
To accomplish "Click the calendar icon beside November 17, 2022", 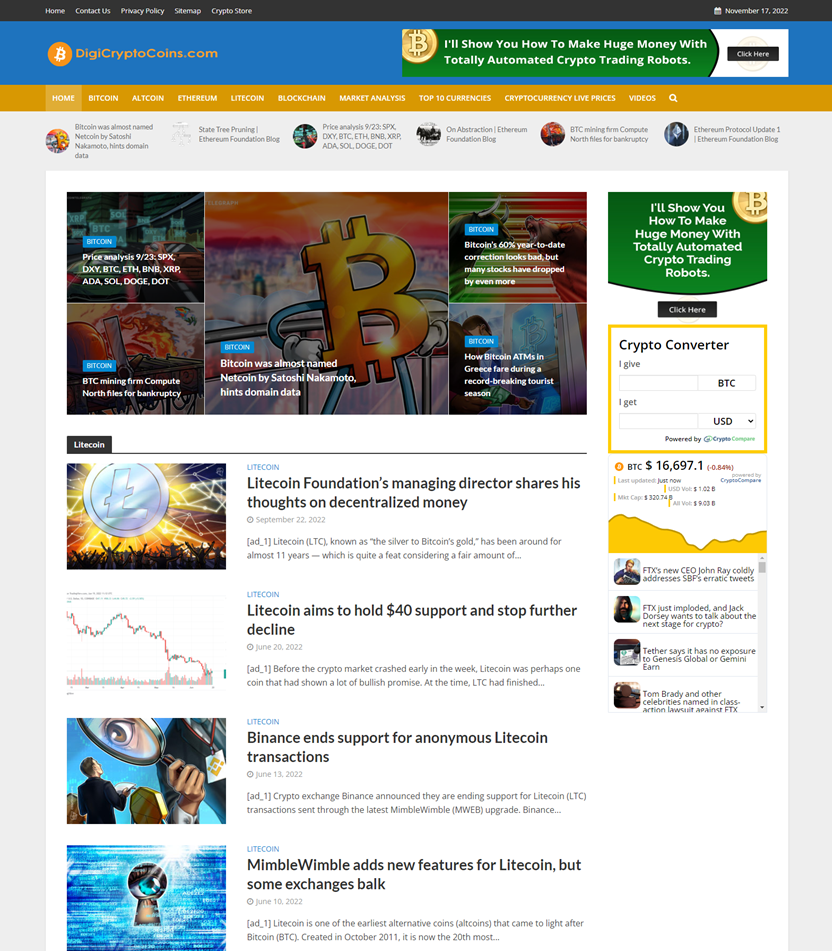I will pyautogui.click(x=717, y=11).
